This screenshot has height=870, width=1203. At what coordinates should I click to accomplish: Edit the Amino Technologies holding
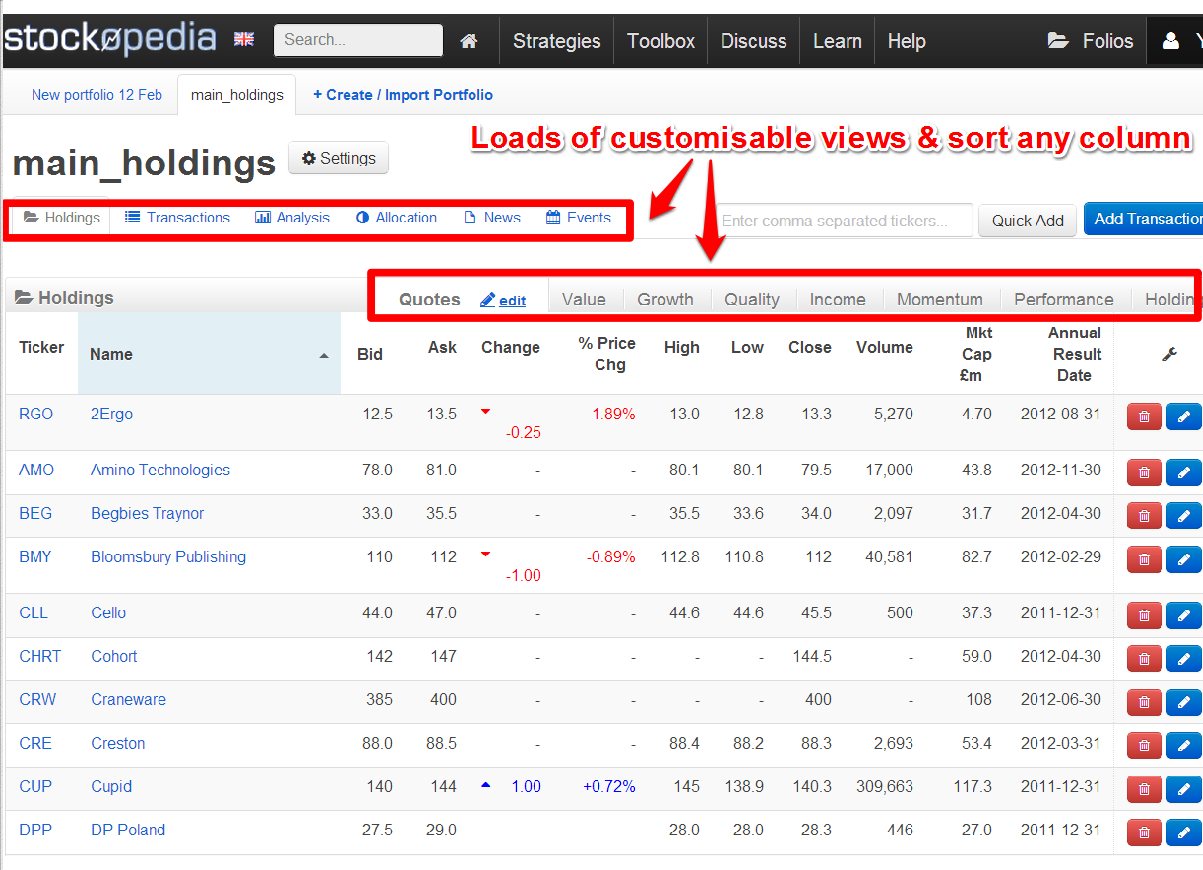pyautogui.click(x=1184, y=472)
